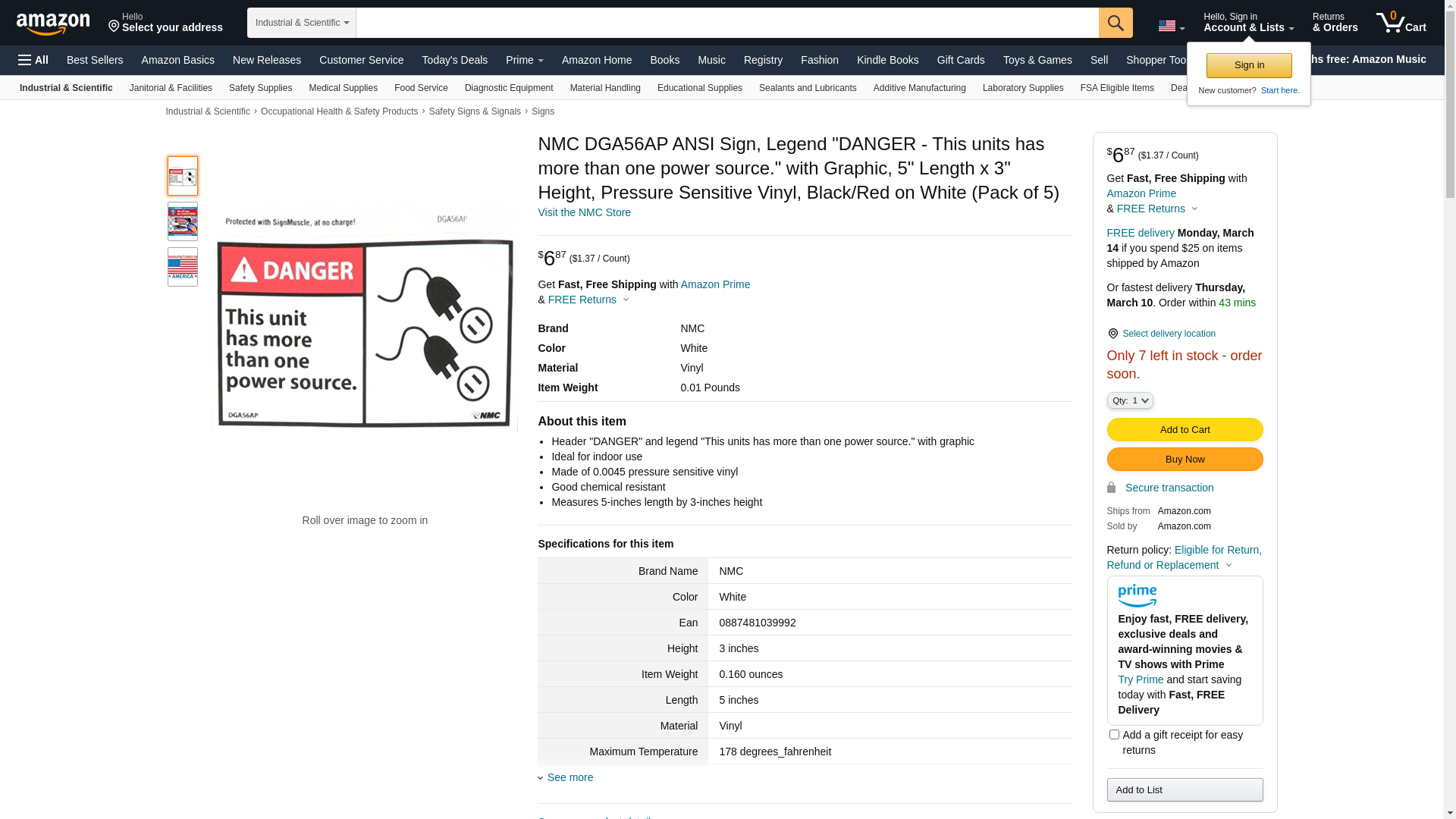This screenshot has width=1456, height=819.
Task: Open Today's Deals menu item
Action: point(454,60)
